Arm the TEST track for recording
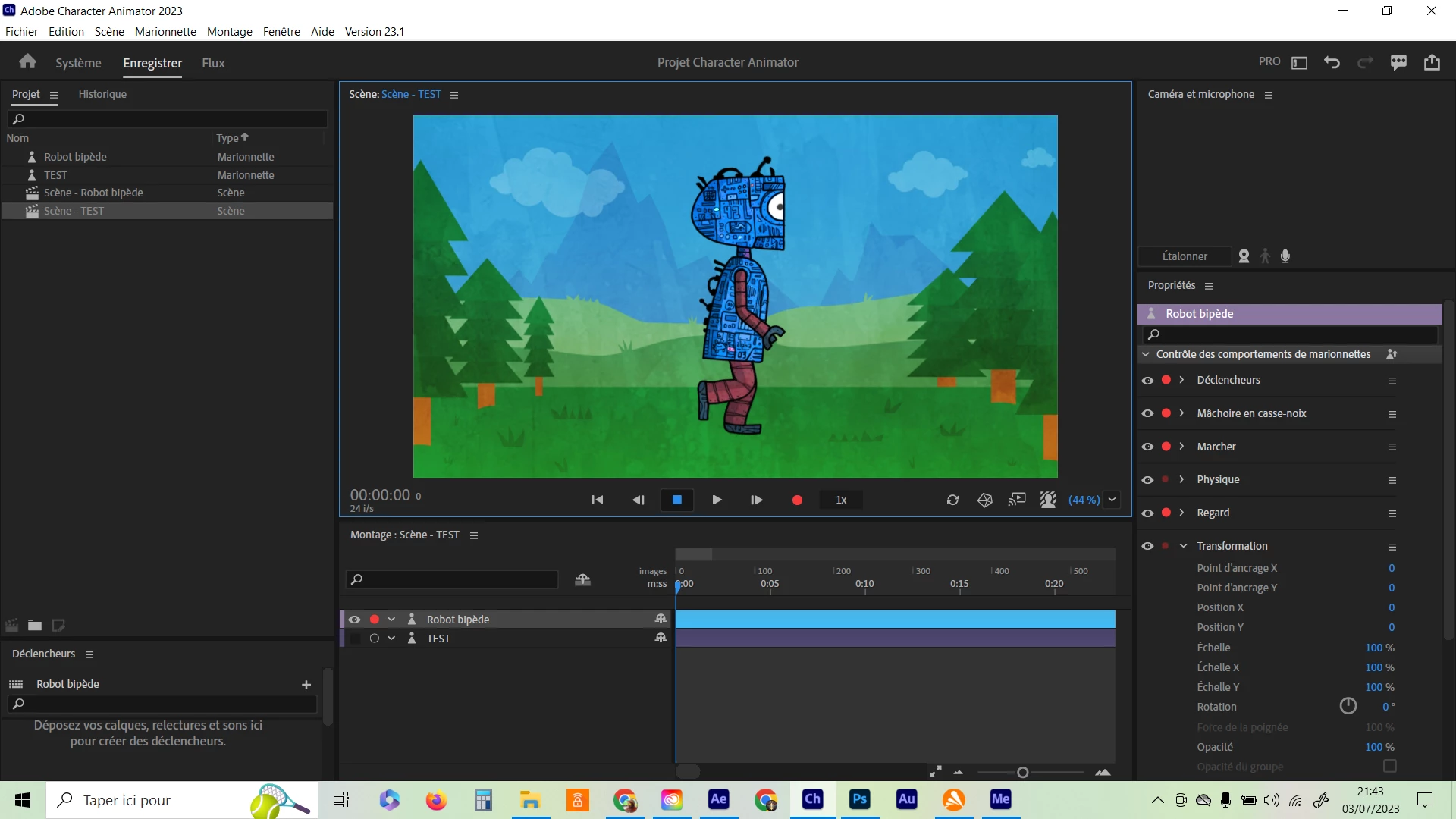Viewport: 1456px width, 819px height. 374,639
